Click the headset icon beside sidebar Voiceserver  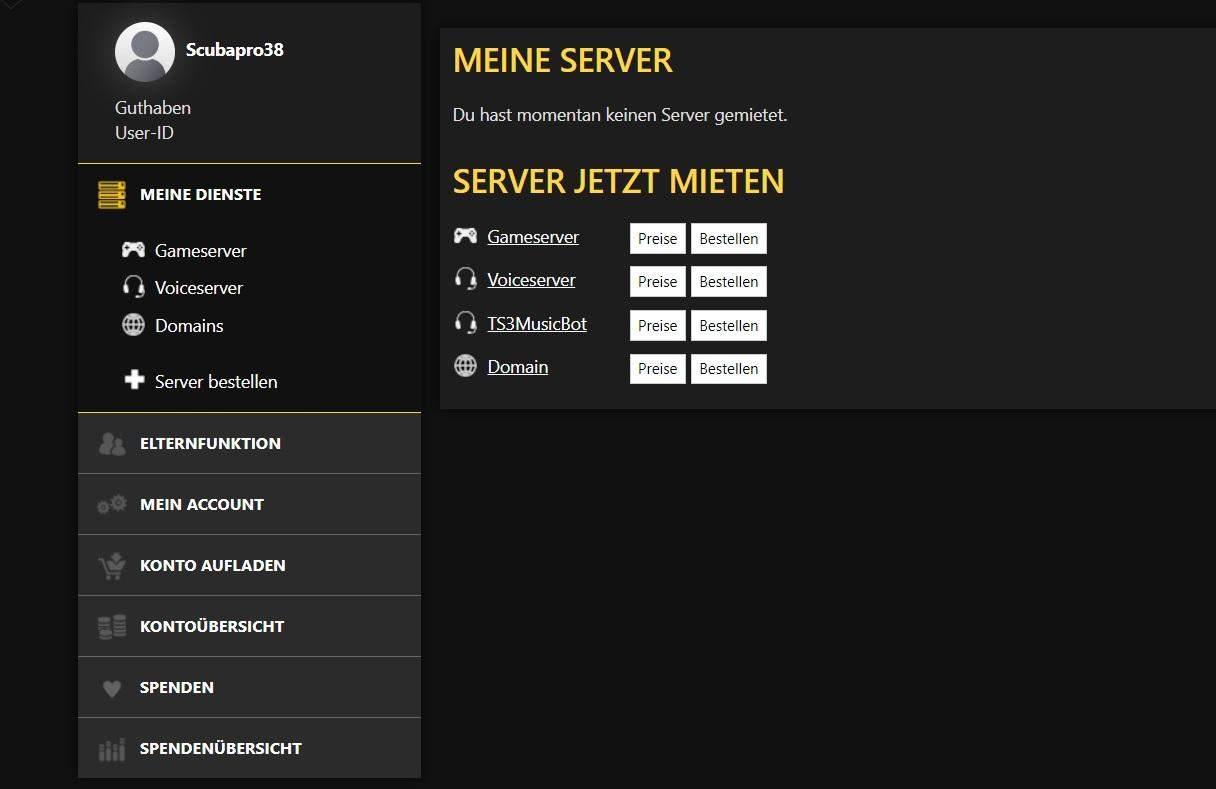click(133, 288)
